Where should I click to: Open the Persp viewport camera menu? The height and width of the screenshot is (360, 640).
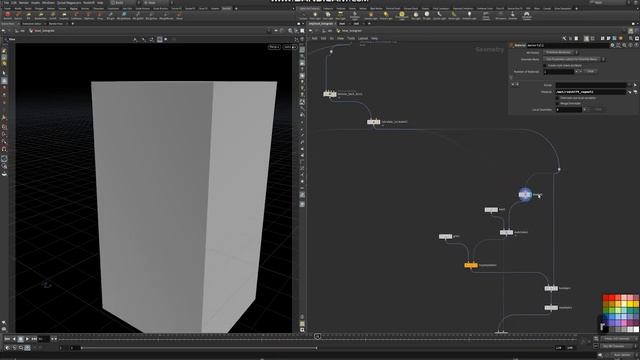click(x=274, y=47)
